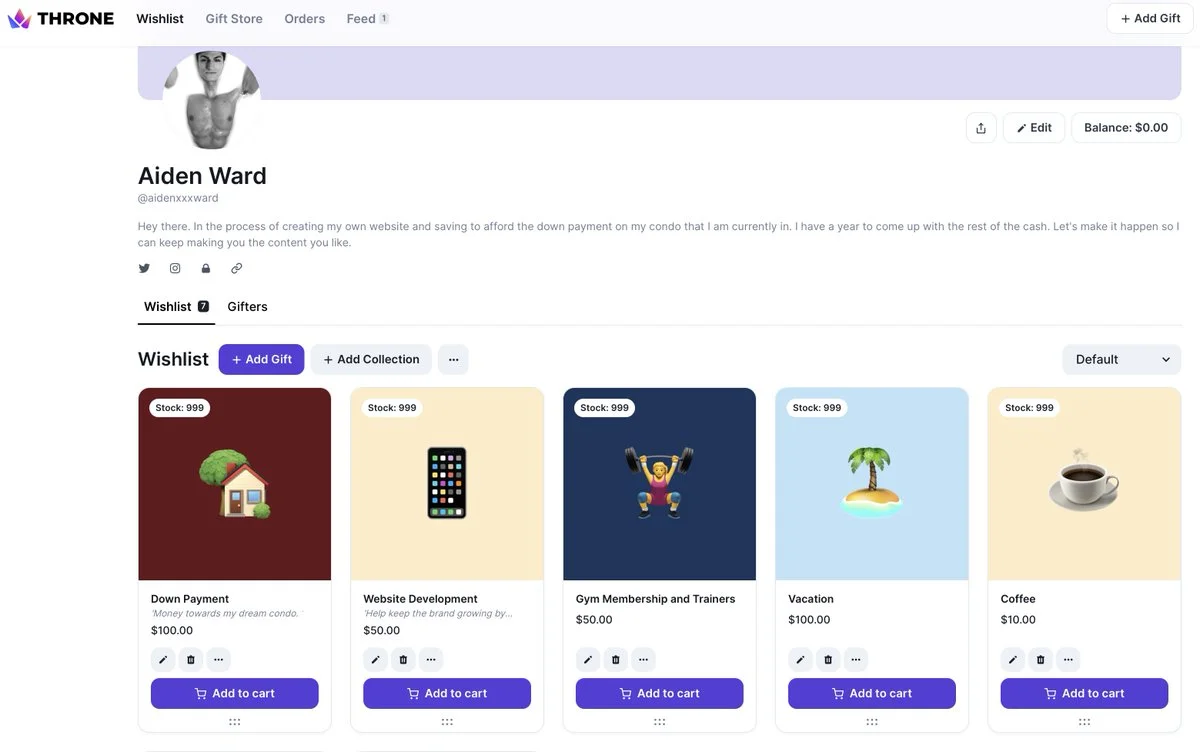The height and width of the screenshot is (752, 1200).
Task: Open Gift Store in top navigation
Action: click(234, 18)
